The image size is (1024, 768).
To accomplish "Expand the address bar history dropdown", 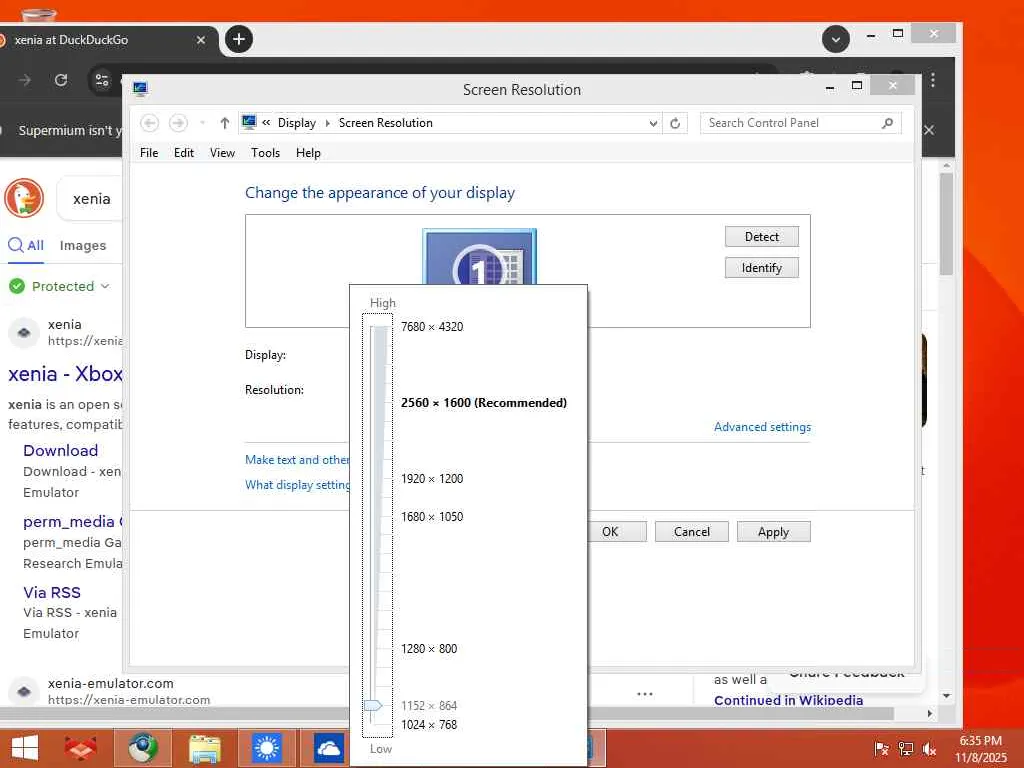I will tap(652, 123).
